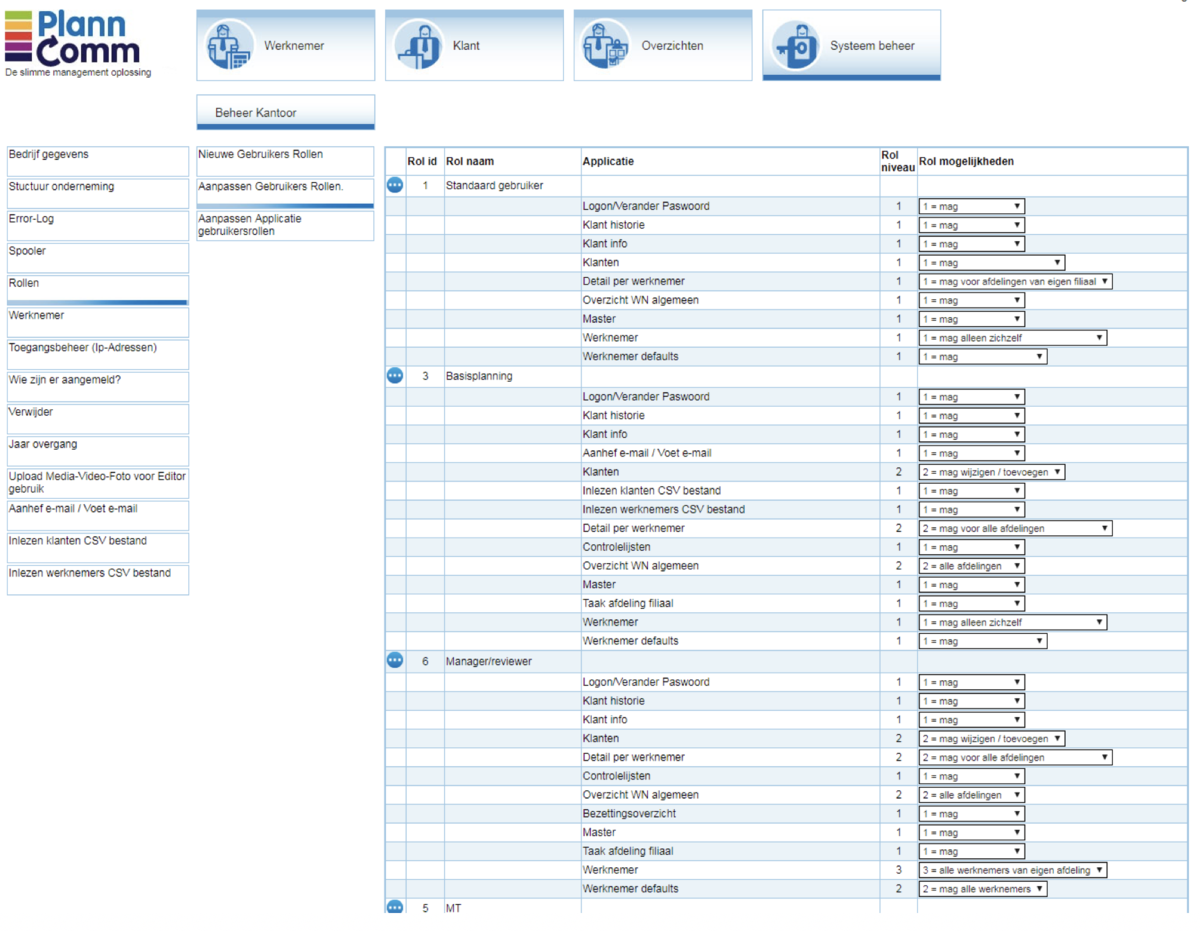Screen dimensions: 1200x931
Task: Click blue dots icon for Manager/reviewer role
Action: [395, 661]
